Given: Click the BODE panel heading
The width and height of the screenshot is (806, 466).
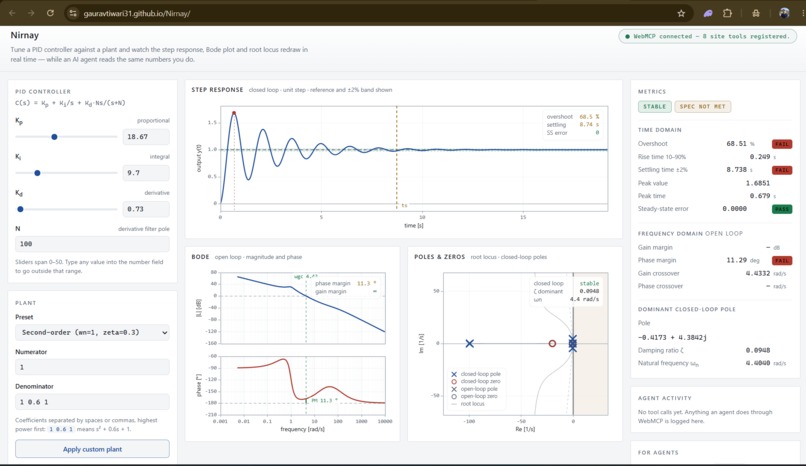Looking at the screenshot, I should [200, 257].
